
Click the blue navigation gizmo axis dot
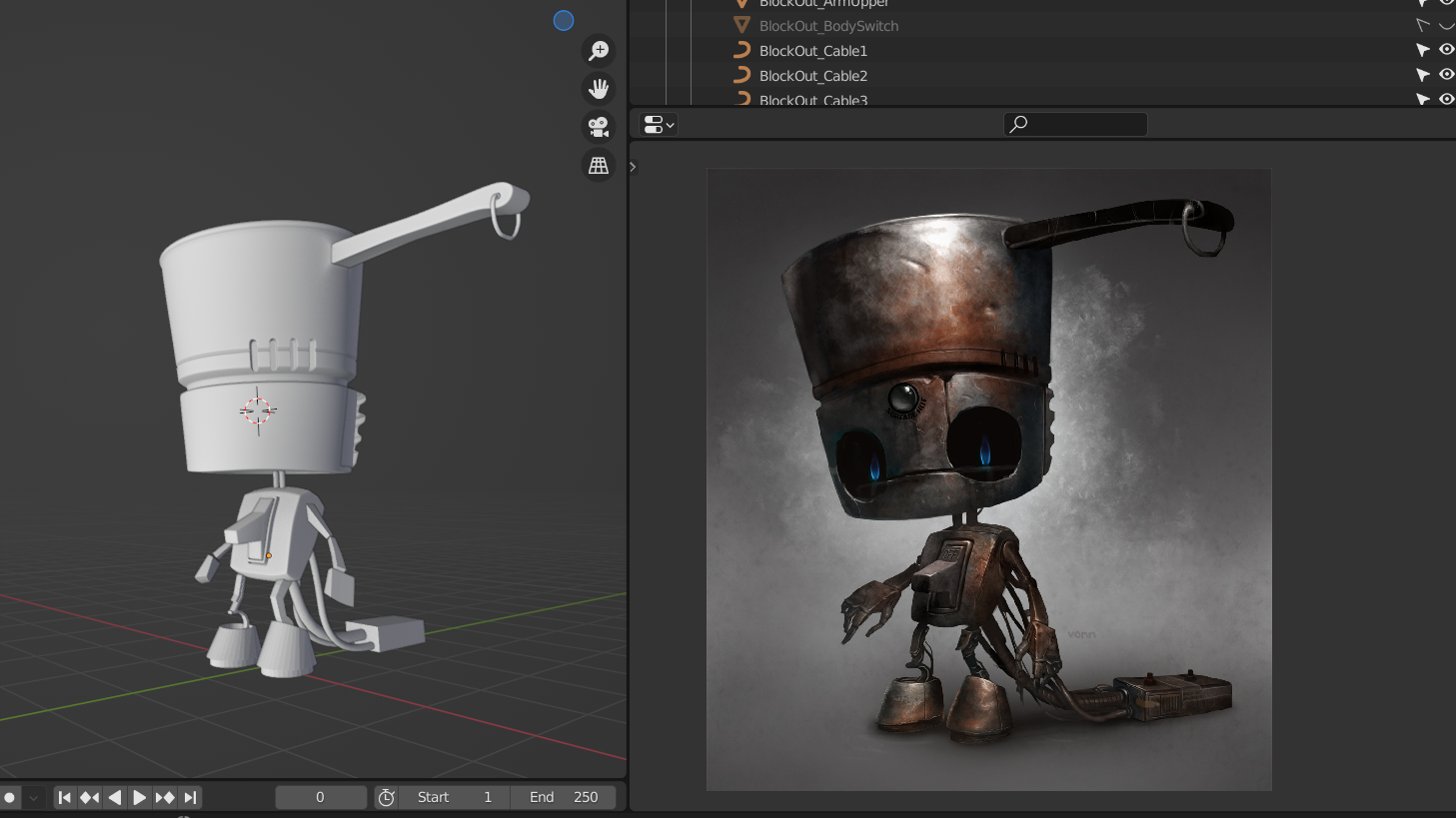click(564, 20)
